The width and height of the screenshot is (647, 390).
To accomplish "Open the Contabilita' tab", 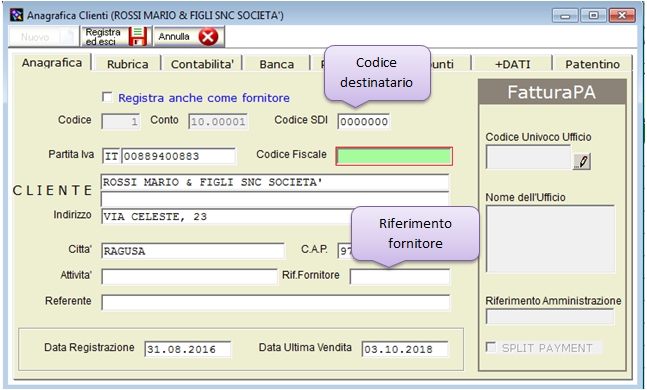I will (202, 64).
